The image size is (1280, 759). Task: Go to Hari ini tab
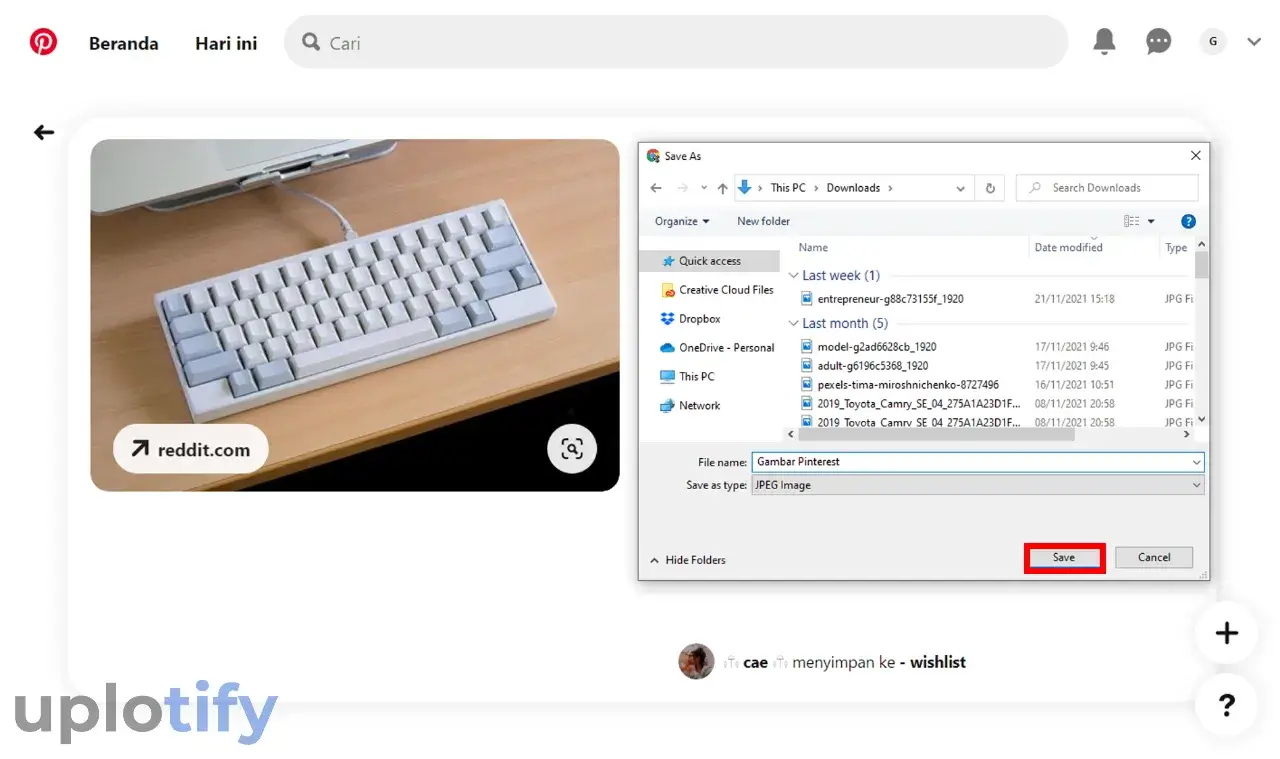(x=226, y=43)
